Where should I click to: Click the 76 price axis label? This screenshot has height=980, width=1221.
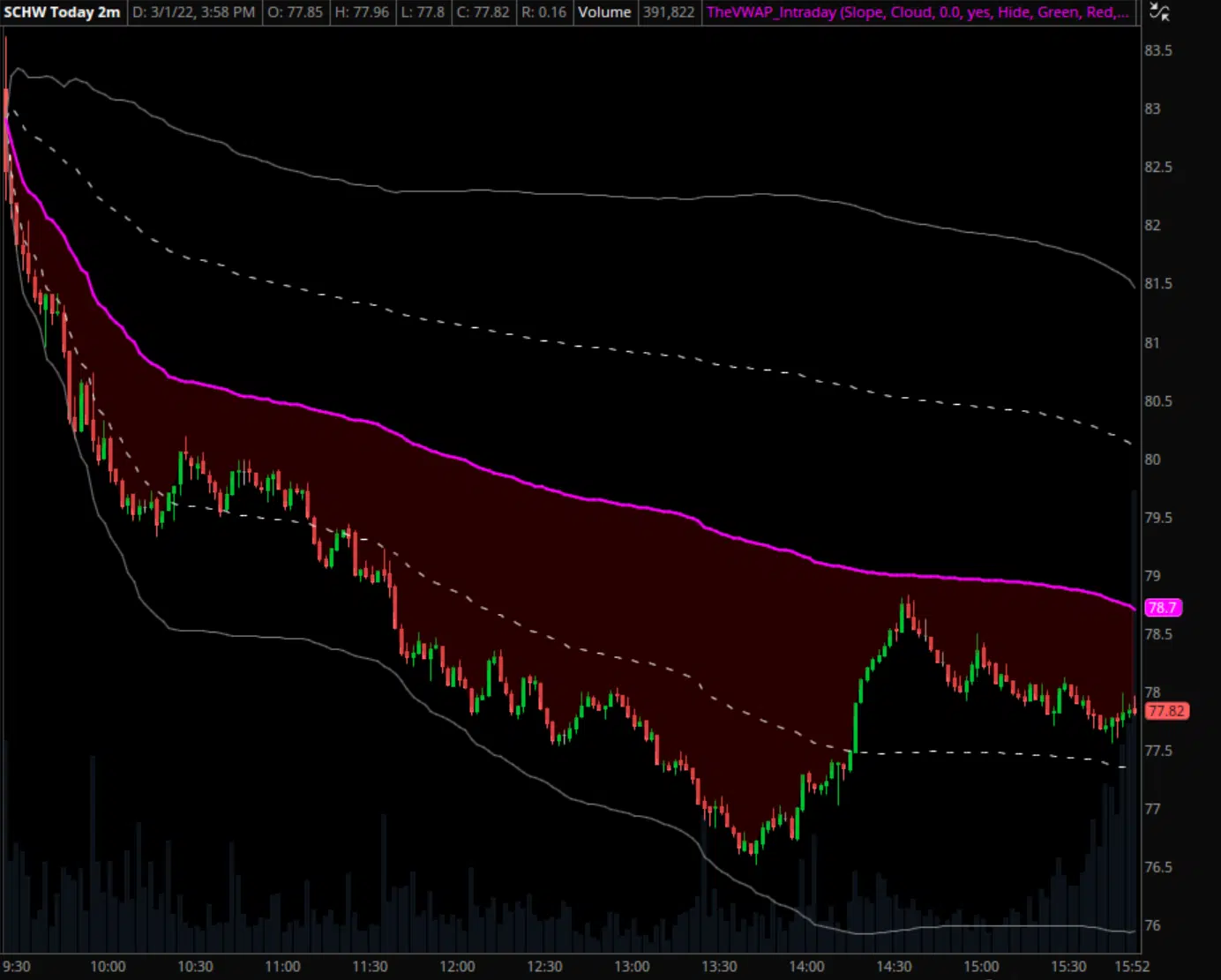tap(1152, 925)
